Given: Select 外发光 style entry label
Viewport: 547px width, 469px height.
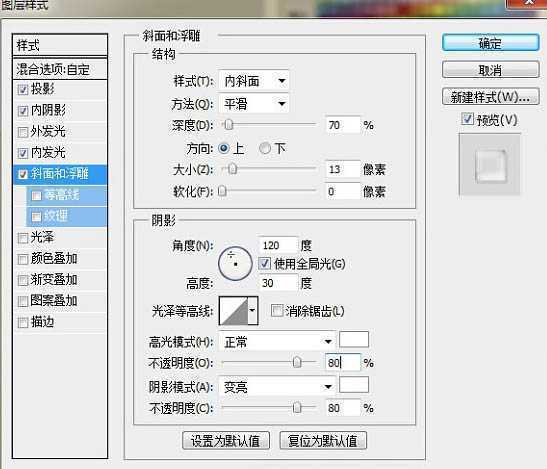Looking at the screenshot, I should pyautogui.click(x=48, y=132).
